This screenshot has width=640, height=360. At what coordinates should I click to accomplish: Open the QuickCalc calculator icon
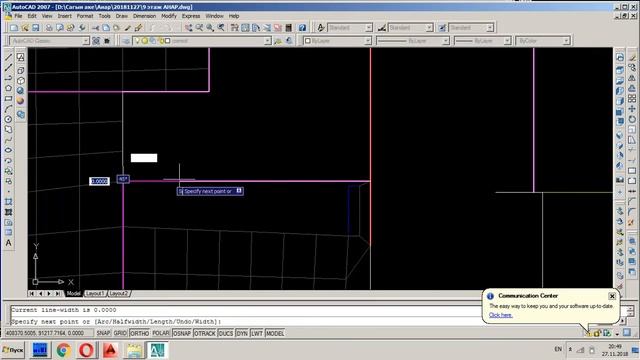click(x=289, y=28)
